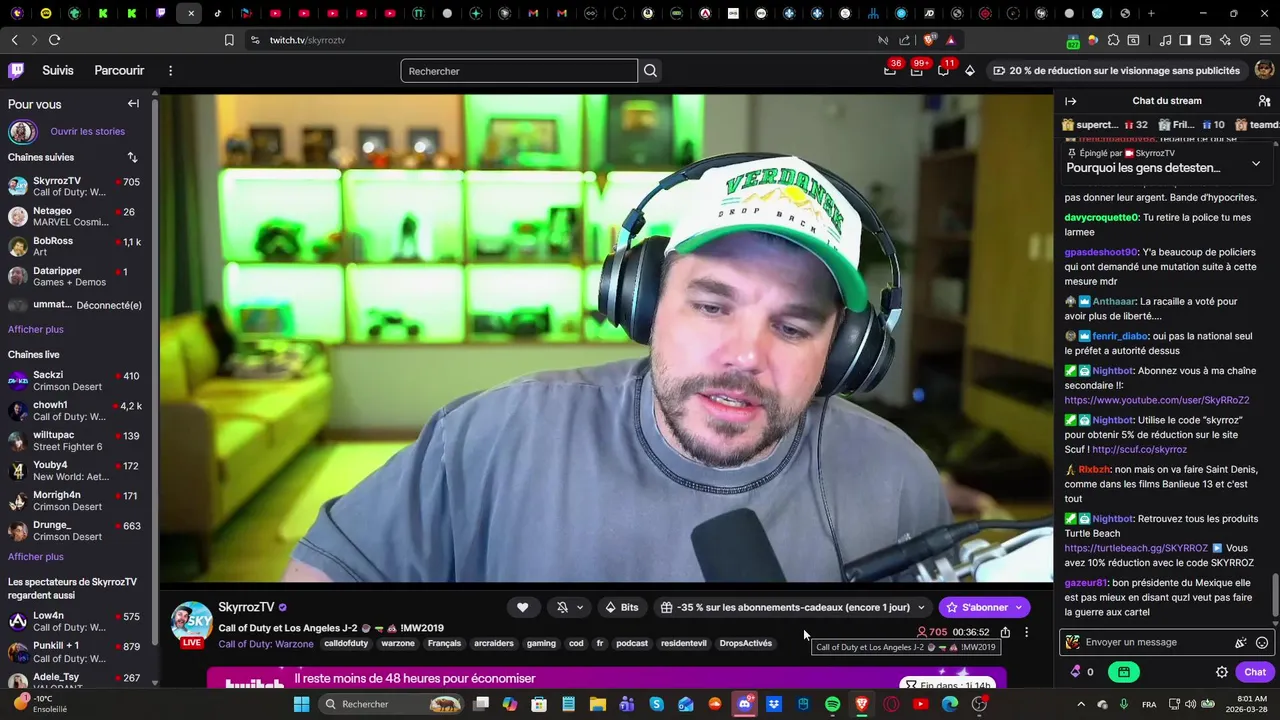1280x720 pixels.
Task: Expand live channels Afficher plus
Action: [36, 556]
